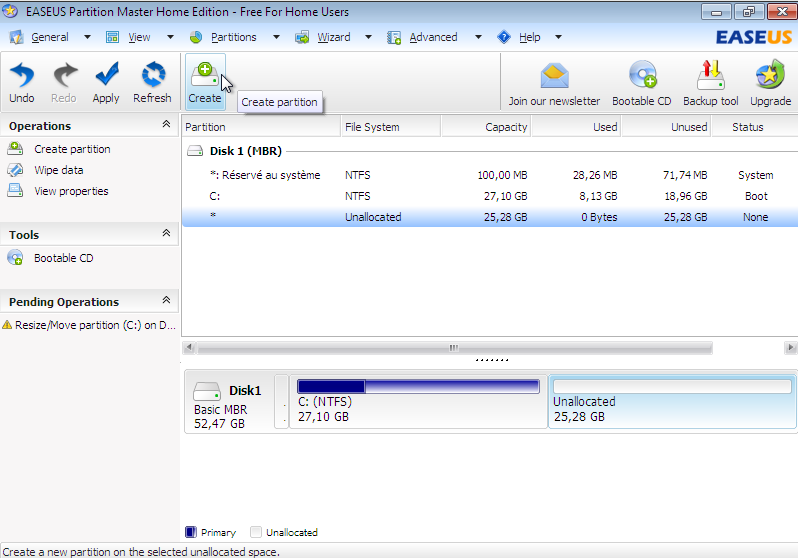
Task: Collapse the Pending Operations panel
Action: pyautogui.click(x=166, y=300)
